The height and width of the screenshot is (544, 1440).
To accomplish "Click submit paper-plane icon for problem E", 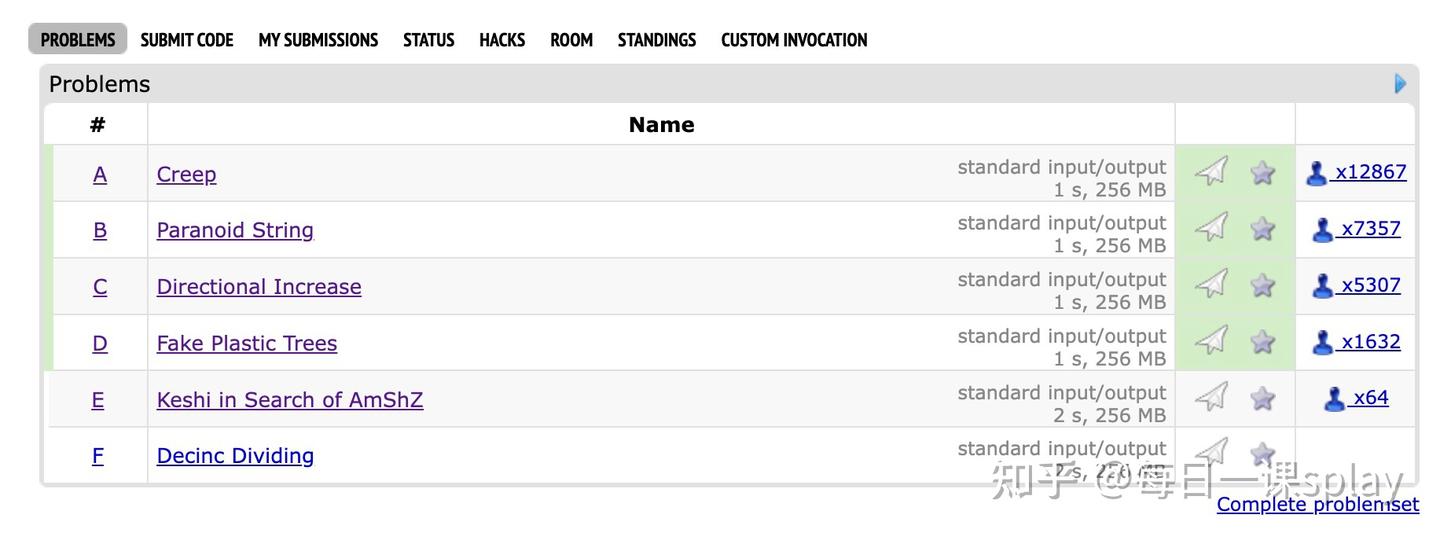I will pos(1211,398).
